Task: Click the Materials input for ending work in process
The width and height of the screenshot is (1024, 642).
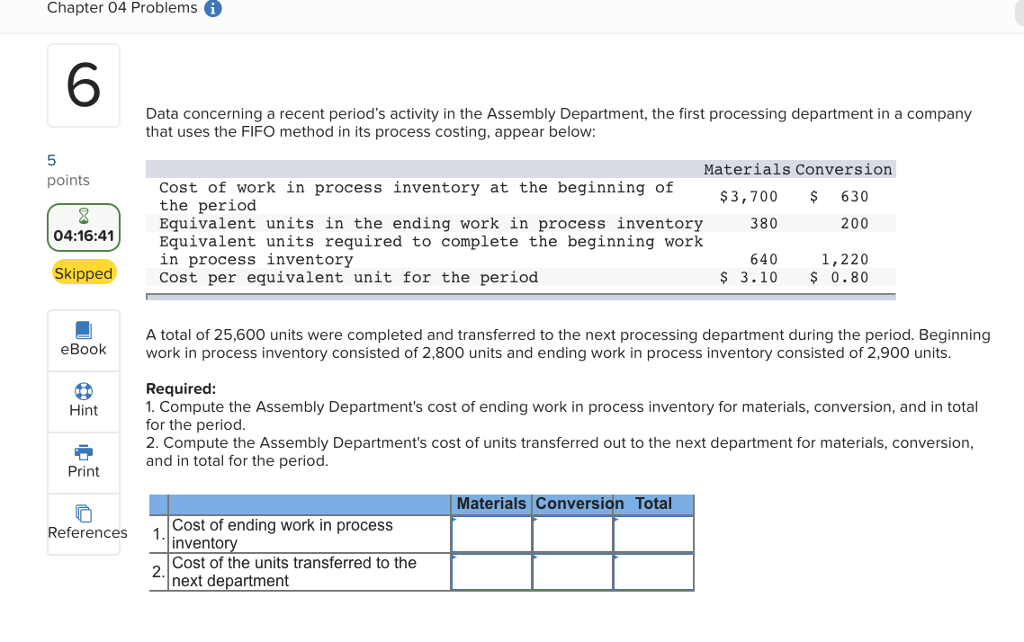Action: point(491,533)
